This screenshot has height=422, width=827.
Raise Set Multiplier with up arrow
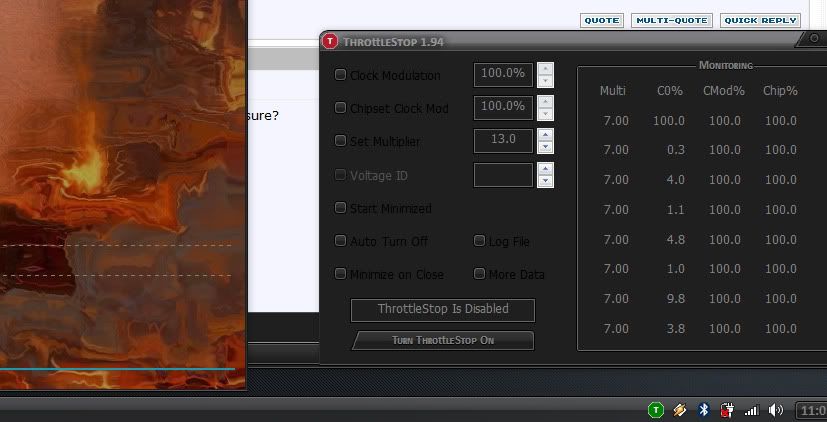tap(545, 135)
